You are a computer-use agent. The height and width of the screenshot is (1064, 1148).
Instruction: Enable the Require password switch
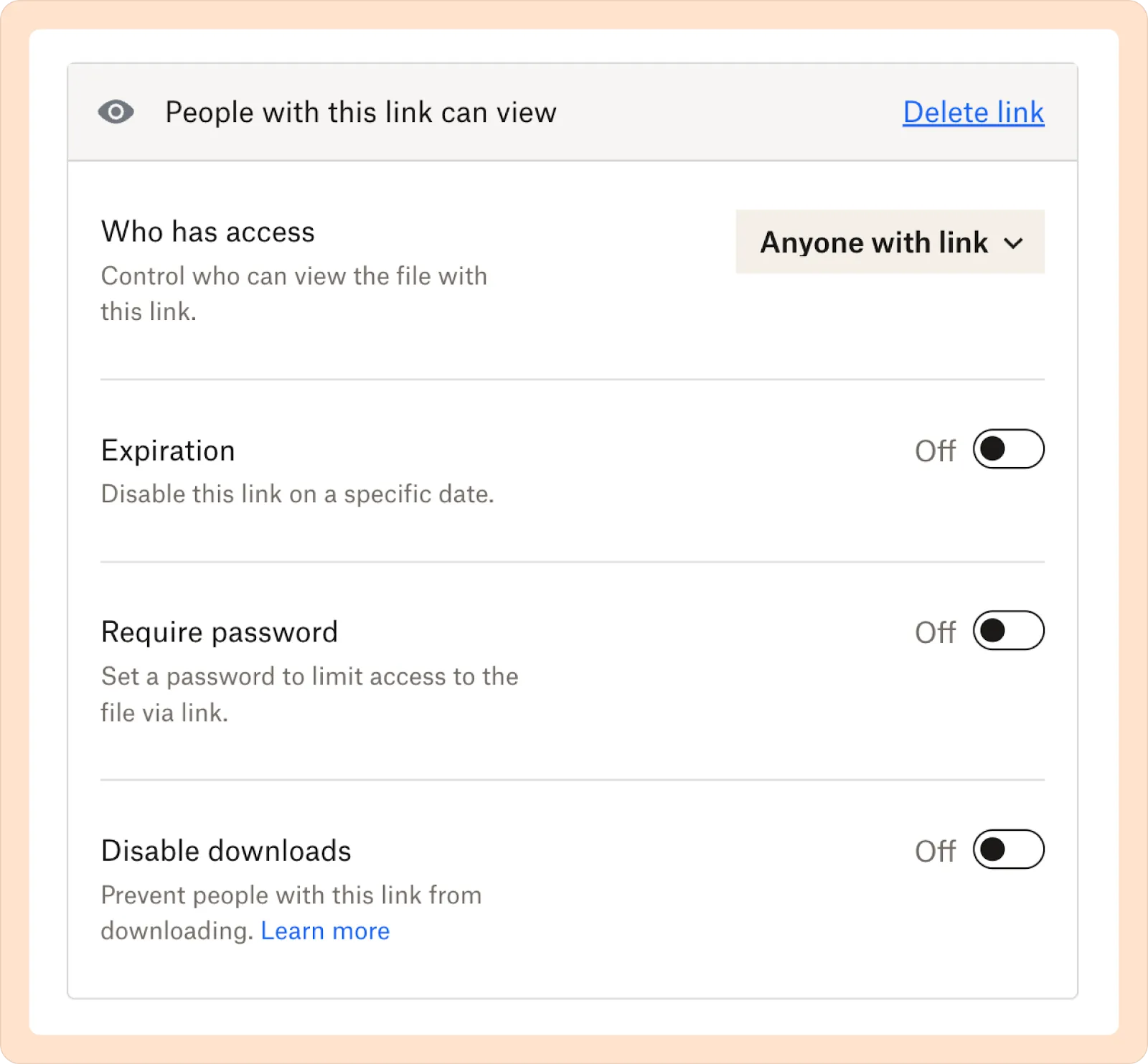[1008, 631]
